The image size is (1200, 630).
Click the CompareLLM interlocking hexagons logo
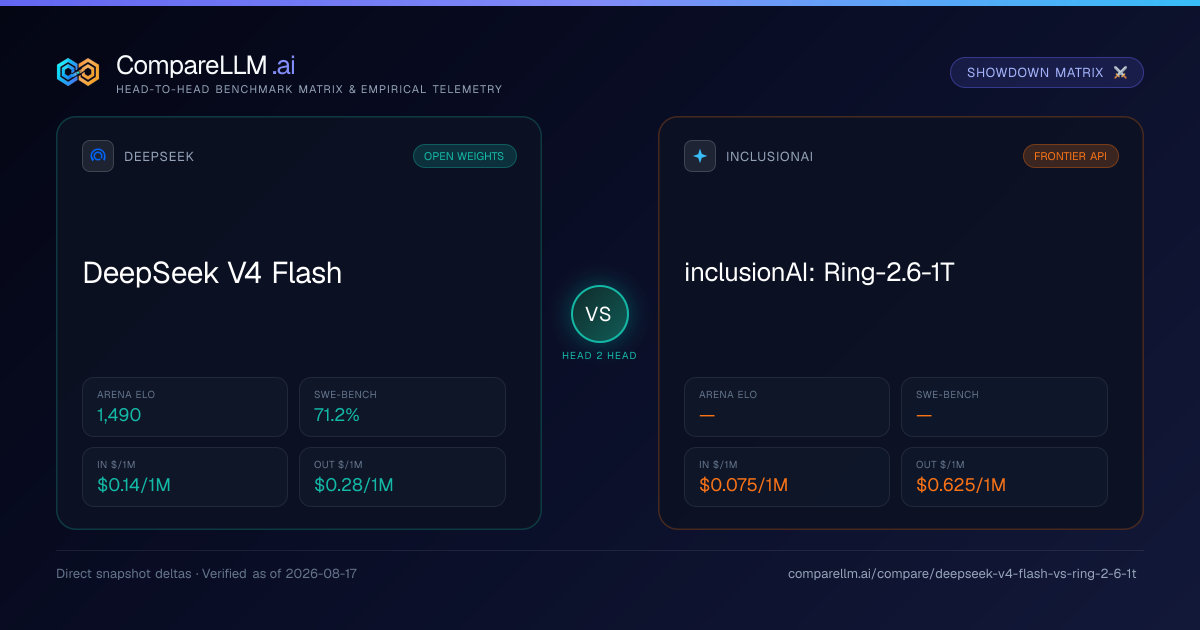click(78, 72)
